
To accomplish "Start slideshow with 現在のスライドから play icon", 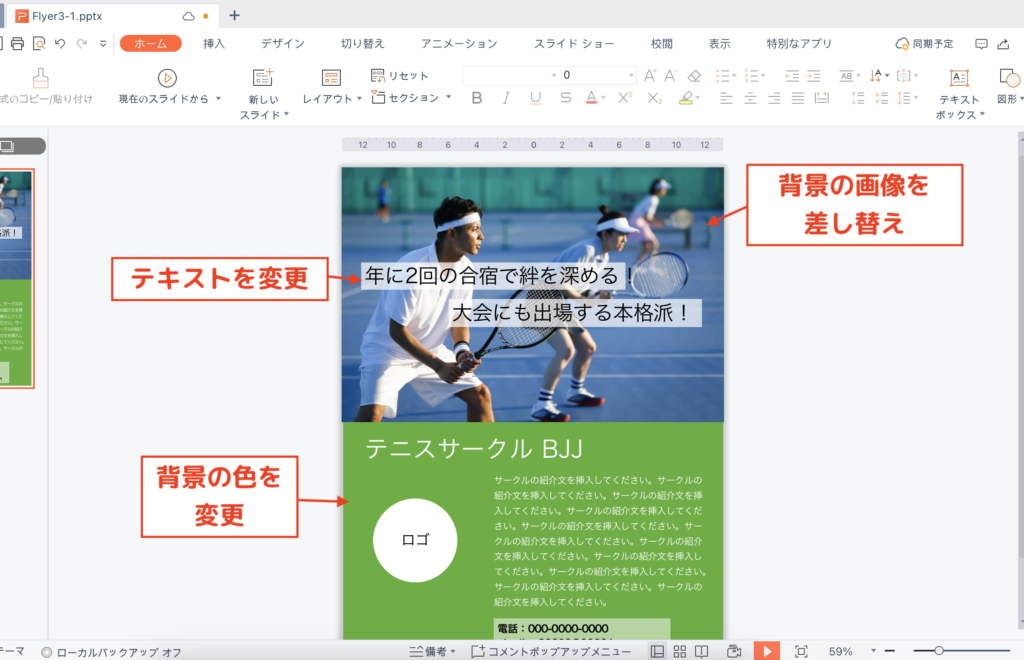I will pyautogui.click(x=167, y=77).
